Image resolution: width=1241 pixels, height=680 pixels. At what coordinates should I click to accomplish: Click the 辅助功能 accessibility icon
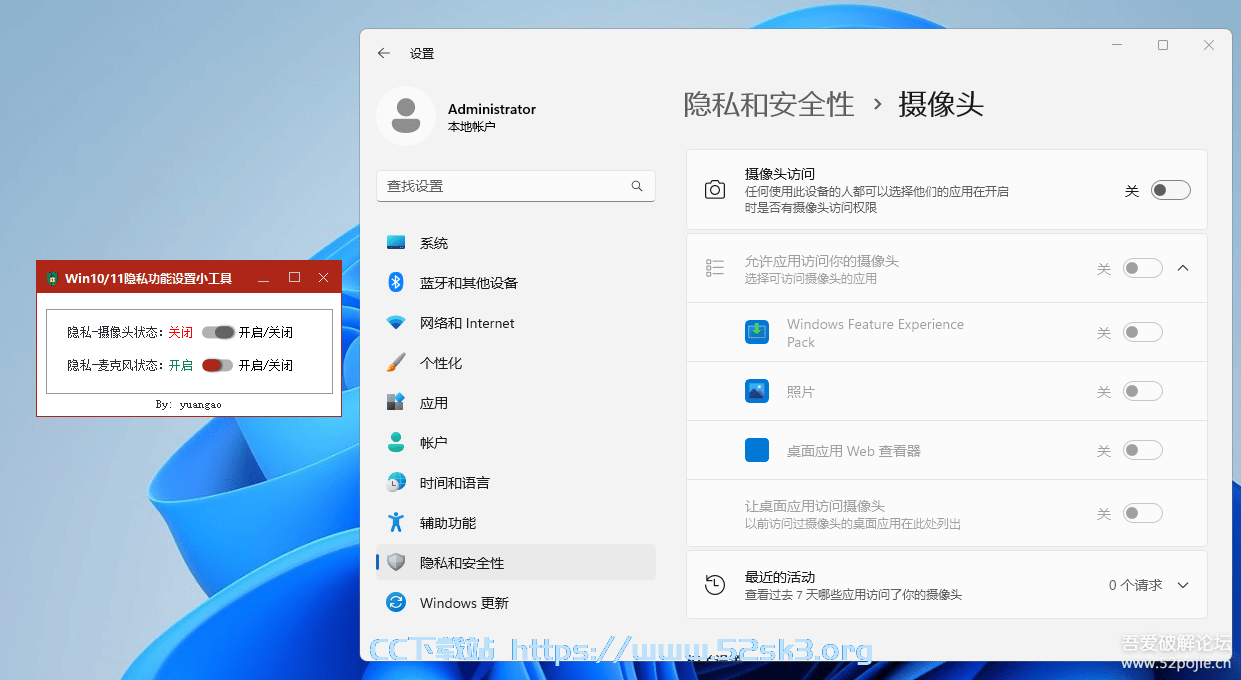pos(396,523)
